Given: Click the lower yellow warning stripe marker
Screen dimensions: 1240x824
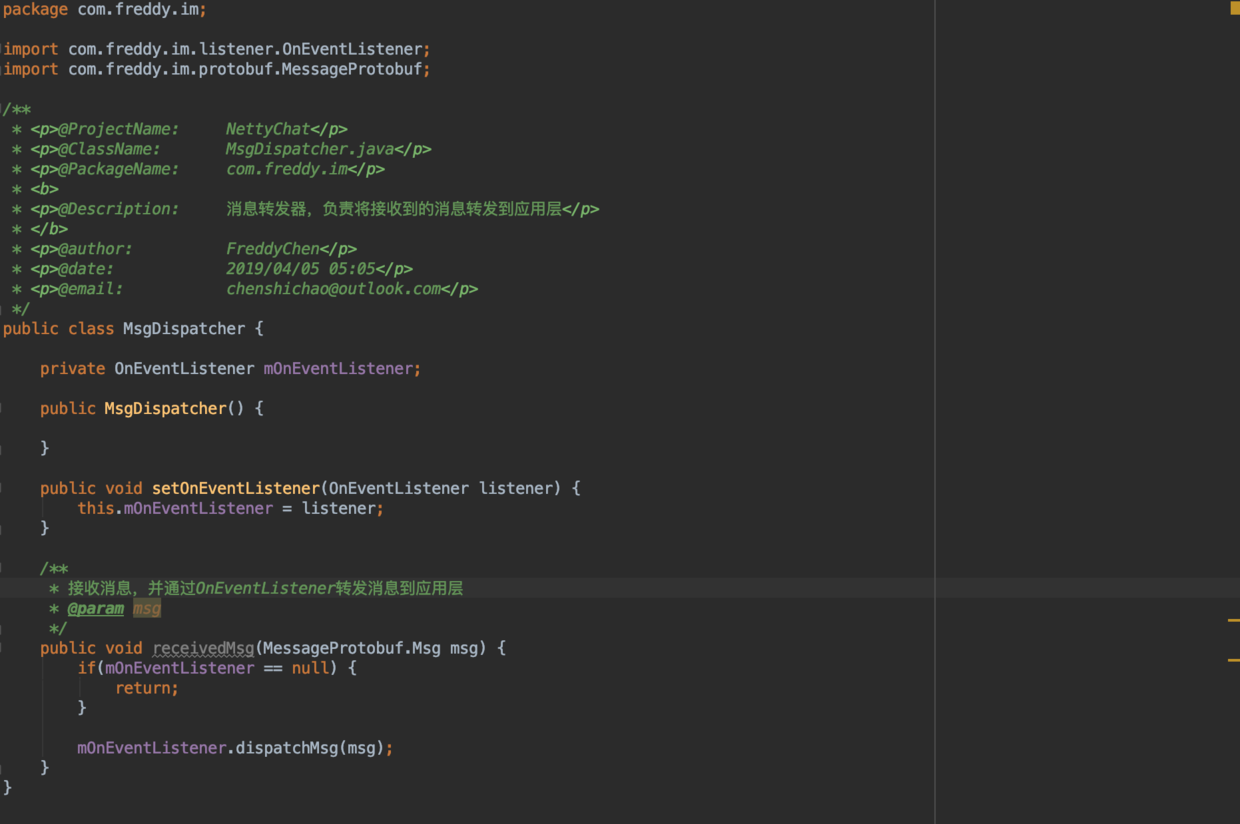Looking at the screenshot, I should [1234, 660].
